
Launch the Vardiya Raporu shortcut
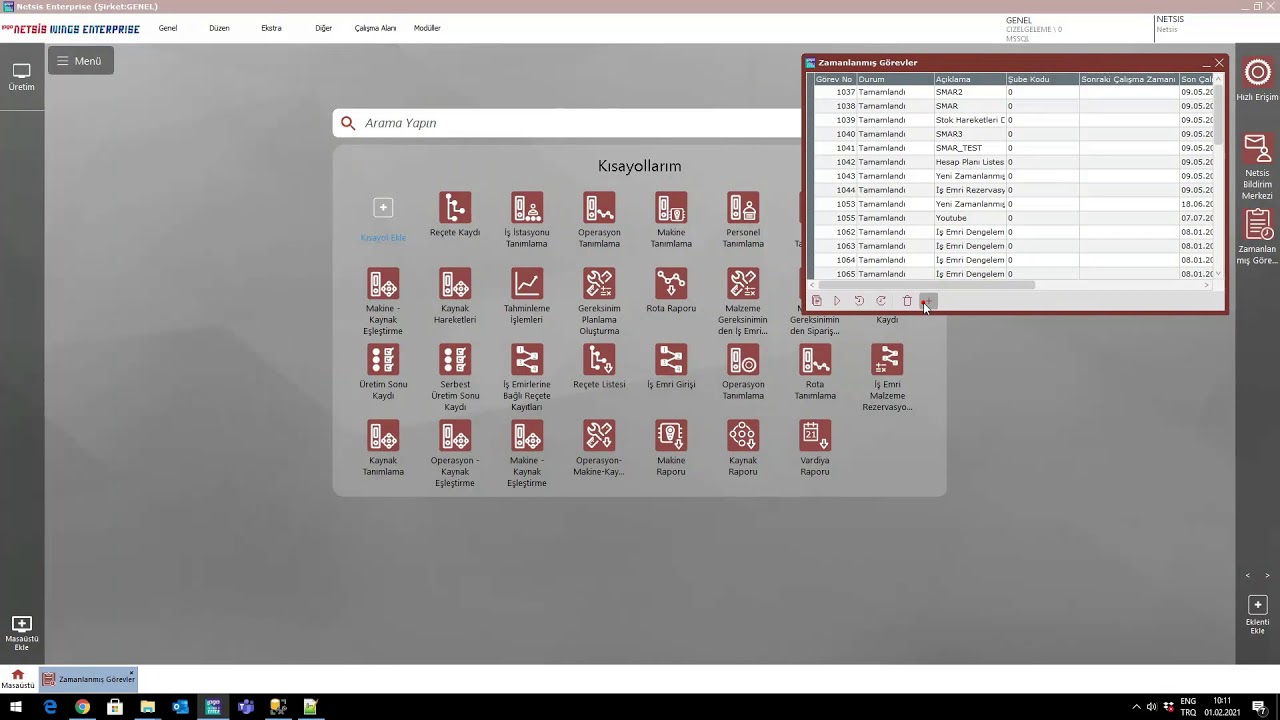(815, 447)
